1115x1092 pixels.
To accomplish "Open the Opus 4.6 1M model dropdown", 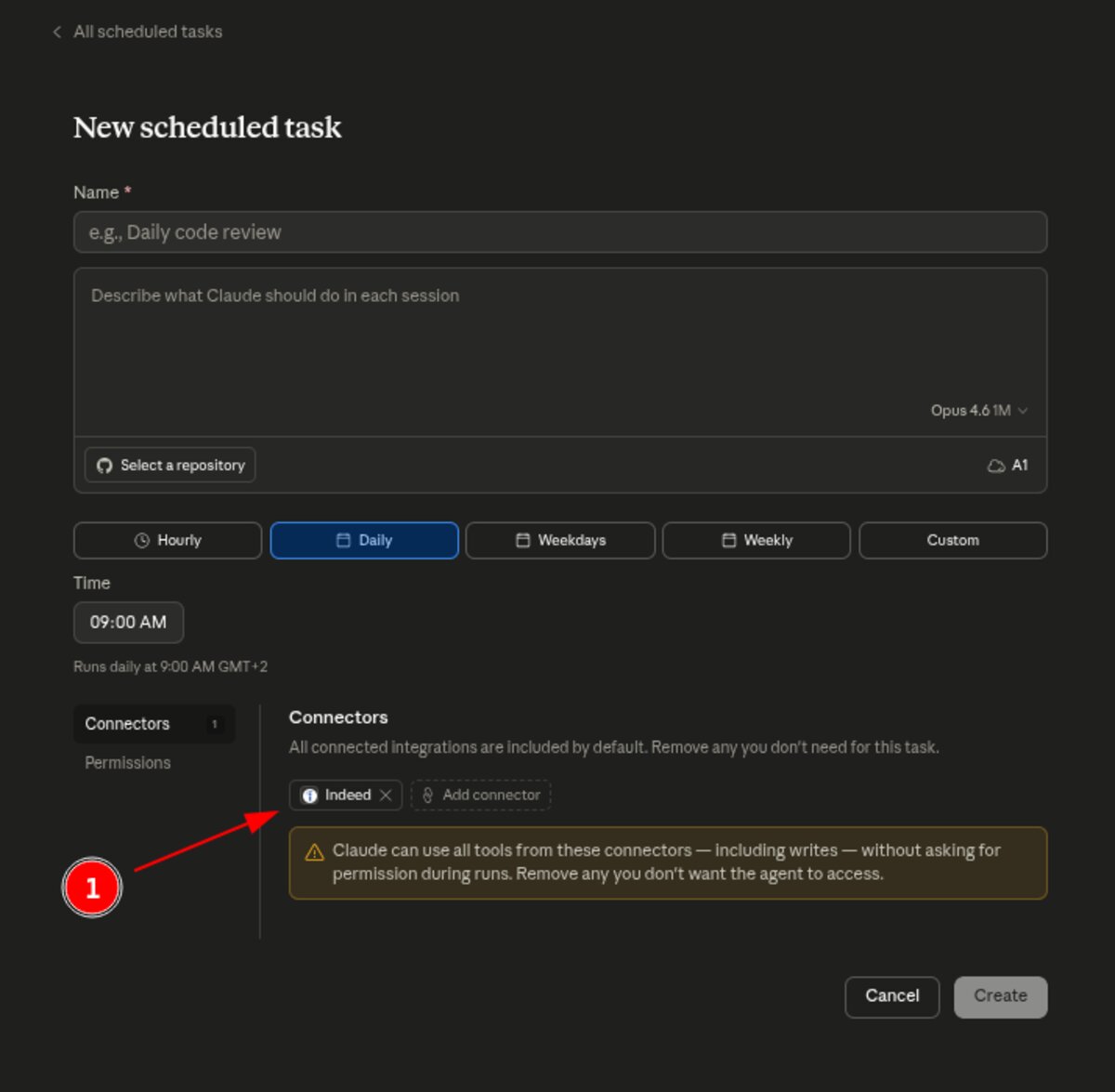I will click(978, 410).
